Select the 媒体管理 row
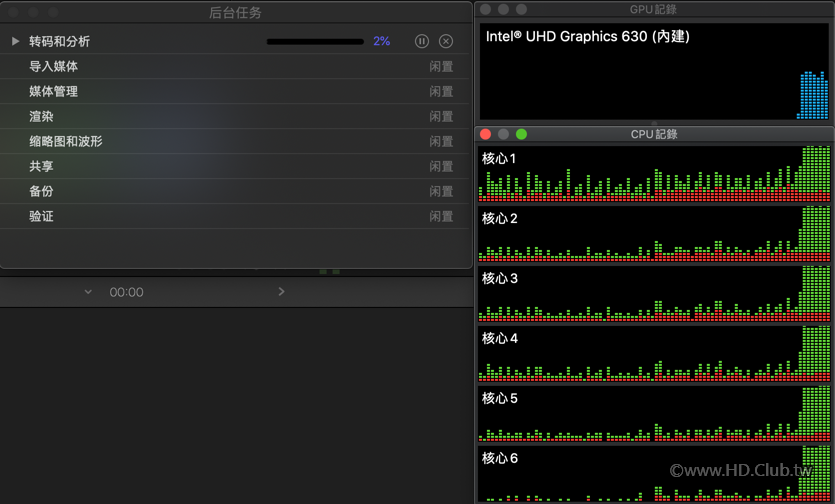Image resolution: width=835 pixels, height=504 pixels. pyautogui.click(x=234, y=92)
